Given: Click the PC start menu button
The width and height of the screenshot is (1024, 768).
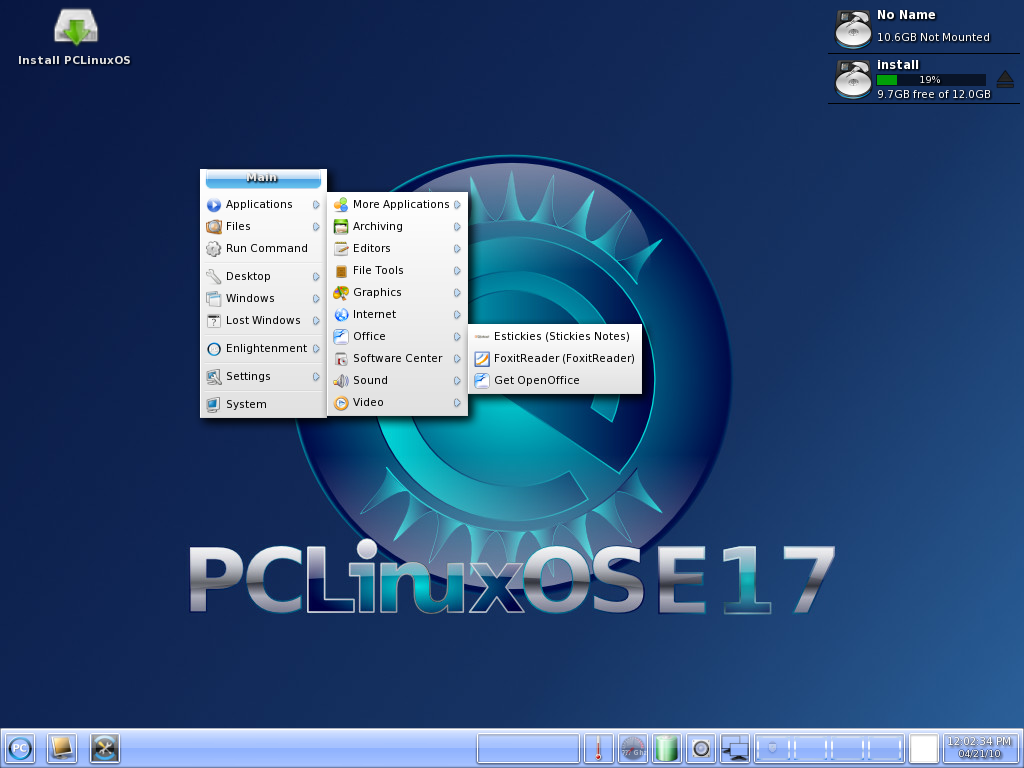Looking at the screenshot, I should point(20,748).
